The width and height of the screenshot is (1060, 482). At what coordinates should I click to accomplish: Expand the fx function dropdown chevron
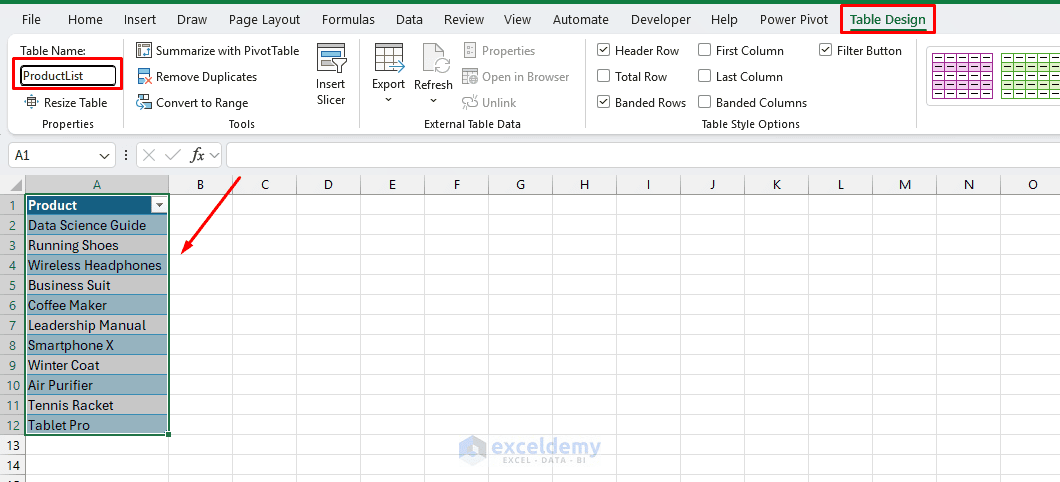[x=215, y=155]
